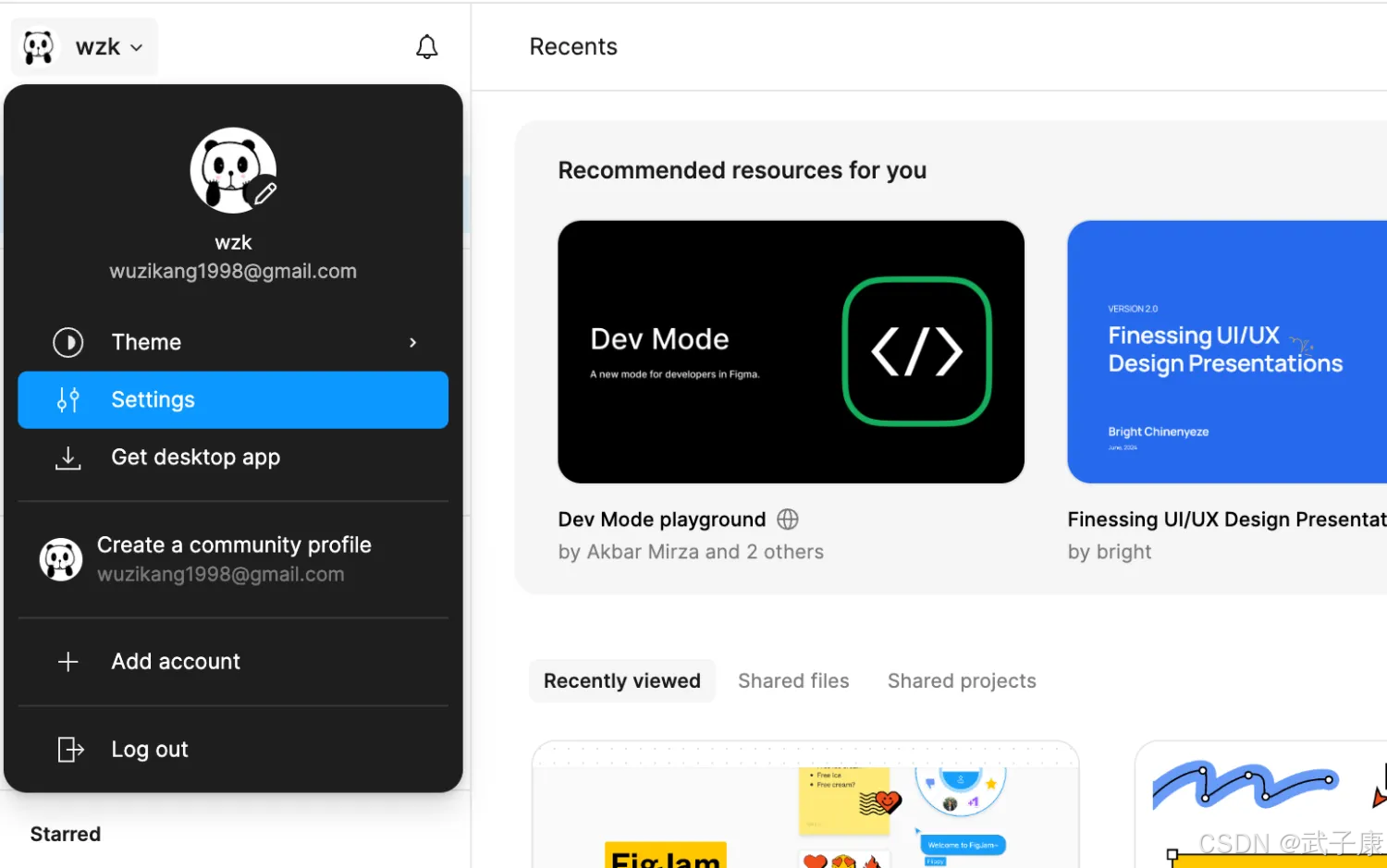Open the FigJam recent file thumbnail
1387x868 pixels.
805,804
